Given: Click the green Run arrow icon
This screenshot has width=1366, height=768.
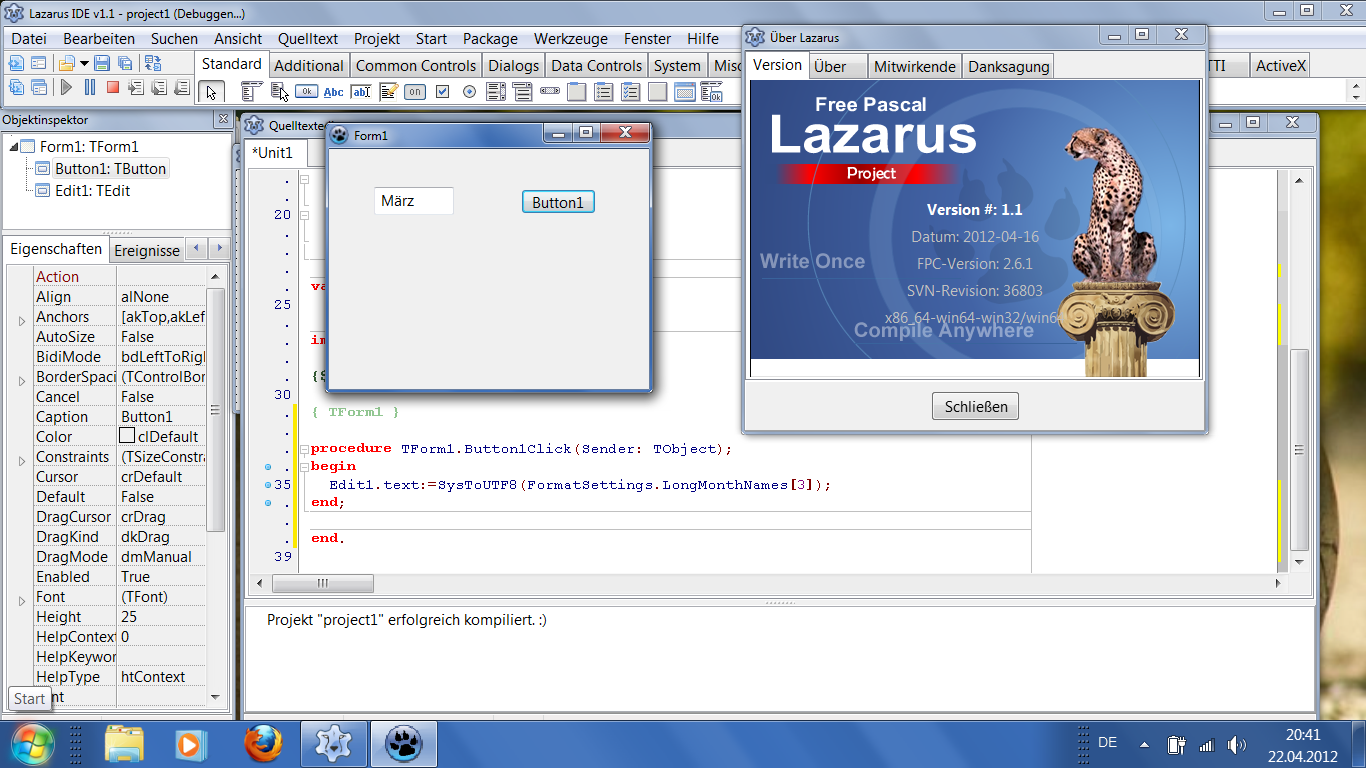Looking at the screenshot, I should (66, 87).
